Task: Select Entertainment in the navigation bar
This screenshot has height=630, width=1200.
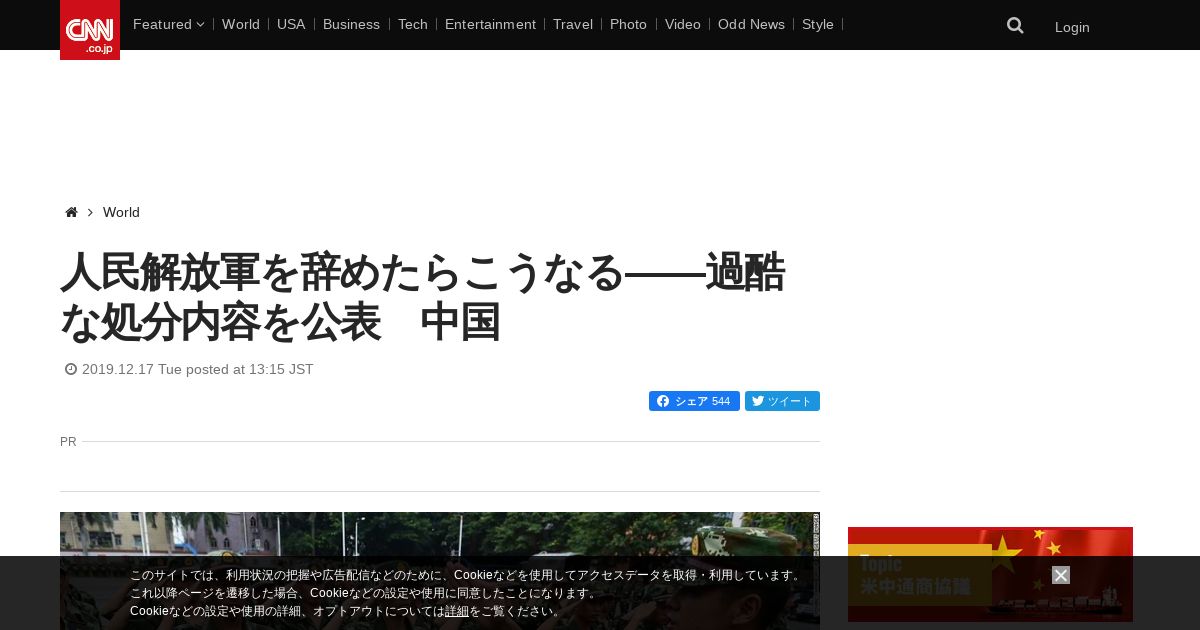Action: point(490,24)
